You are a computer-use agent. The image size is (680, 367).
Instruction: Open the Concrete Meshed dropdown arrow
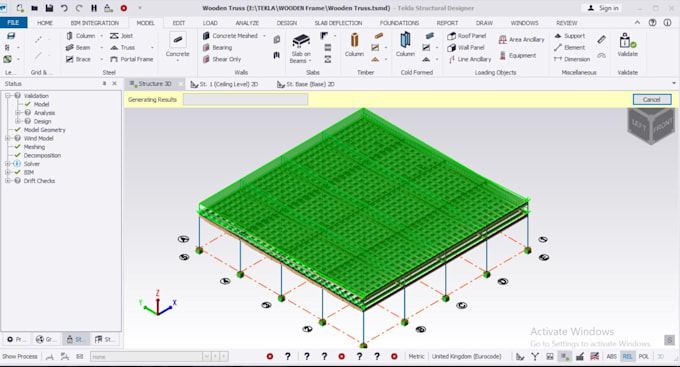point(264,36)
